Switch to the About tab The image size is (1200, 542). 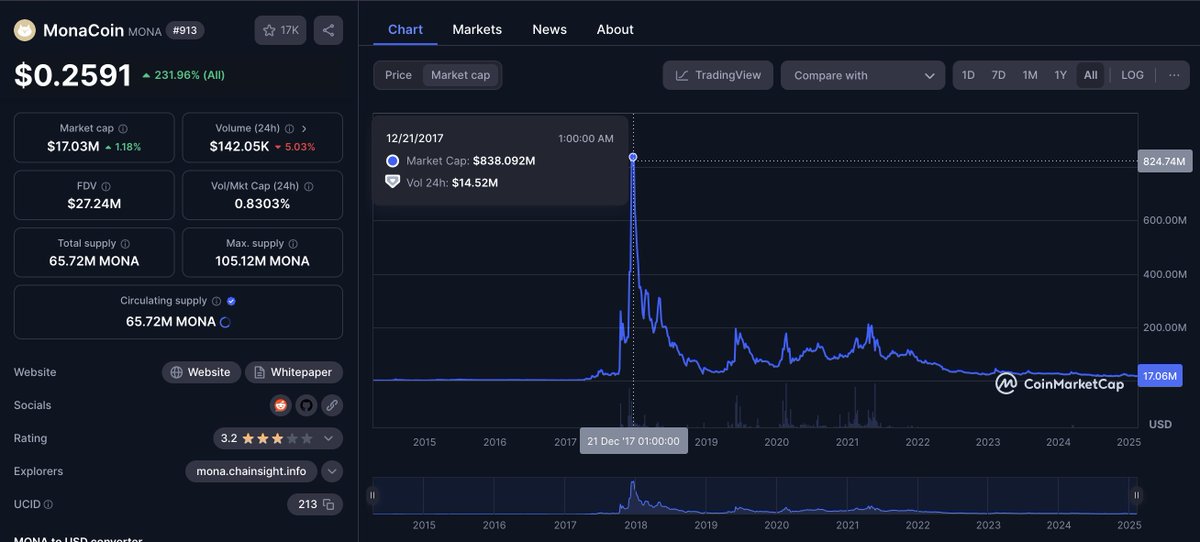[x=615, y=30]
